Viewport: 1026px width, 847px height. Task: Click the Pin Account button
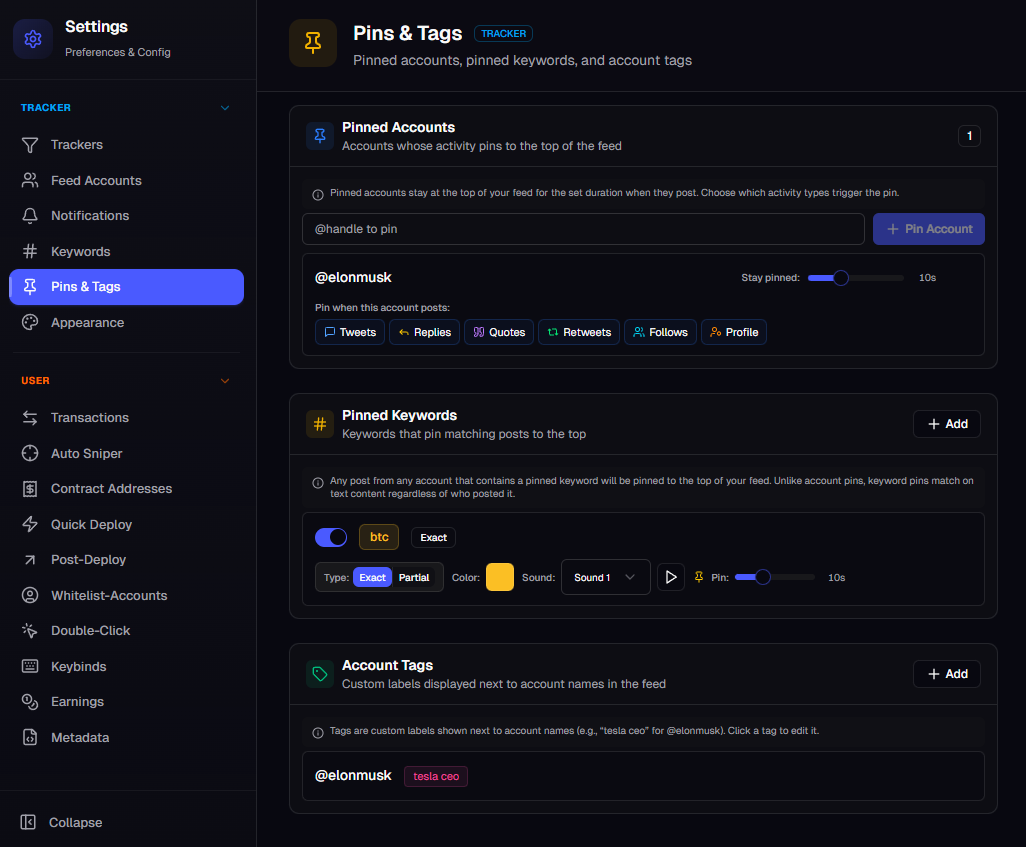(929, 229)
